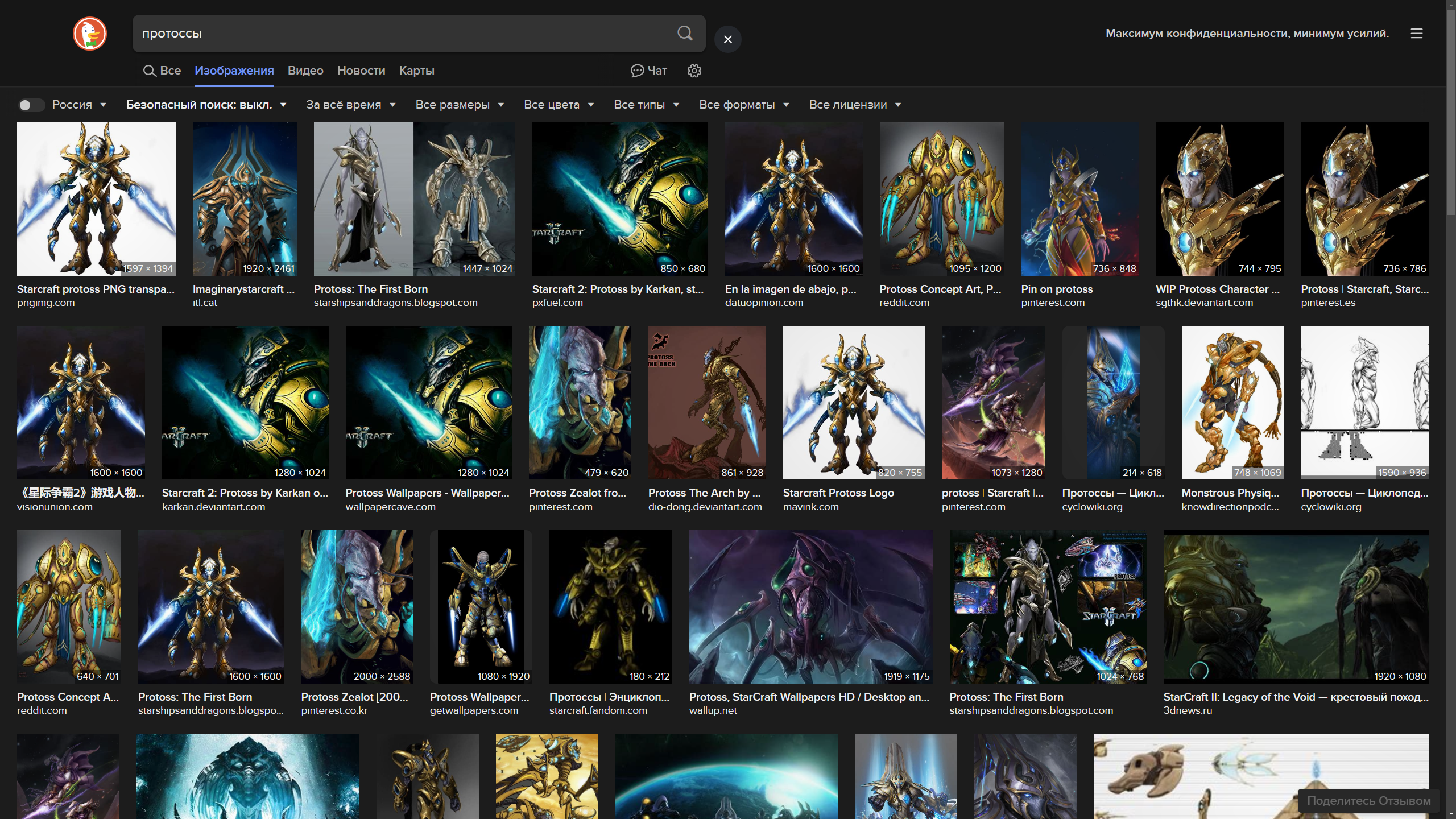
Task: Open the getwallpapers.com Protoss Wallpaper thumbnail
Action: (x=481, y=607)
